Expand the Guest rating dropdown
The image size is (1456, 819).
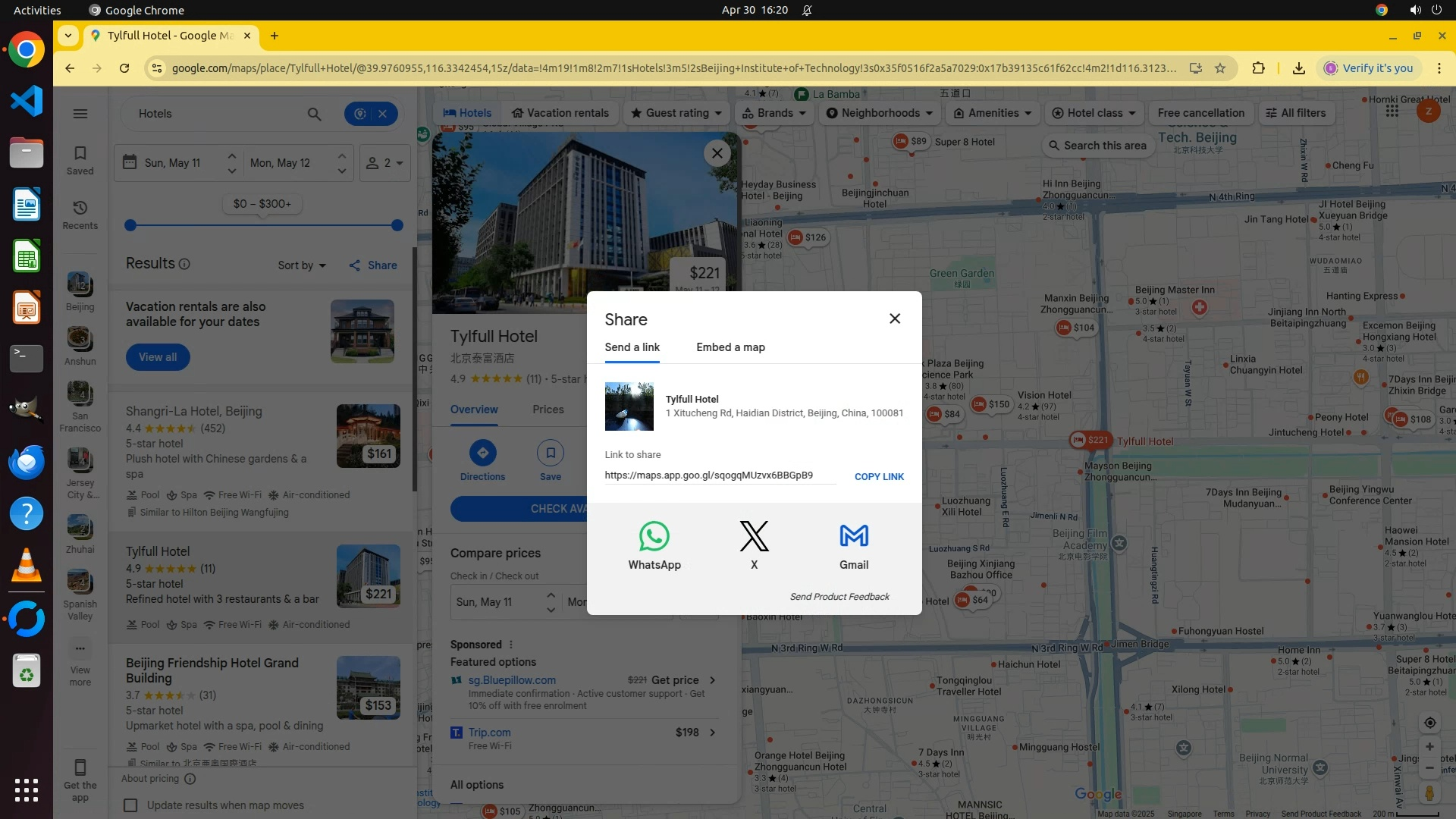[676, 113]
